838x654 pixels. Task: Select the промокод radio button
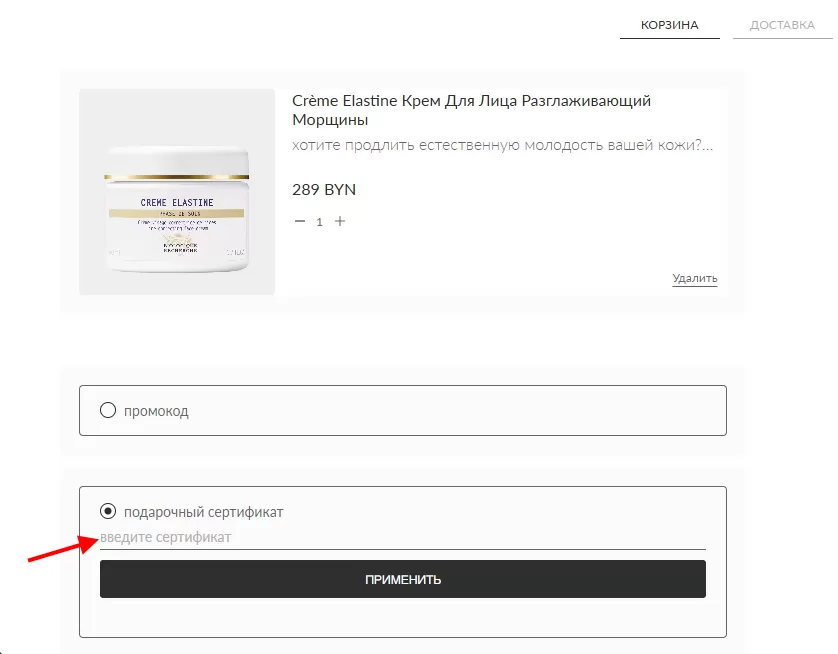click(108, 410)
